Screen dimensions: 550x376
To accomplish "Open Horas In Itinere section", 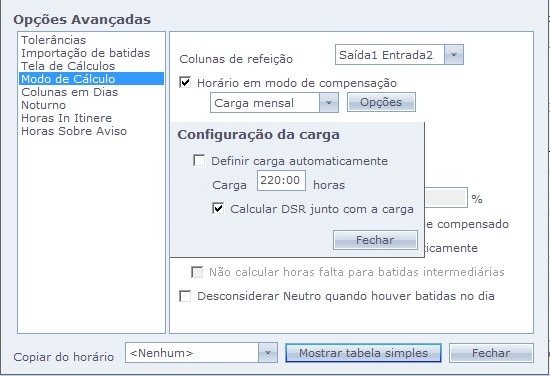I will [67, 118].
